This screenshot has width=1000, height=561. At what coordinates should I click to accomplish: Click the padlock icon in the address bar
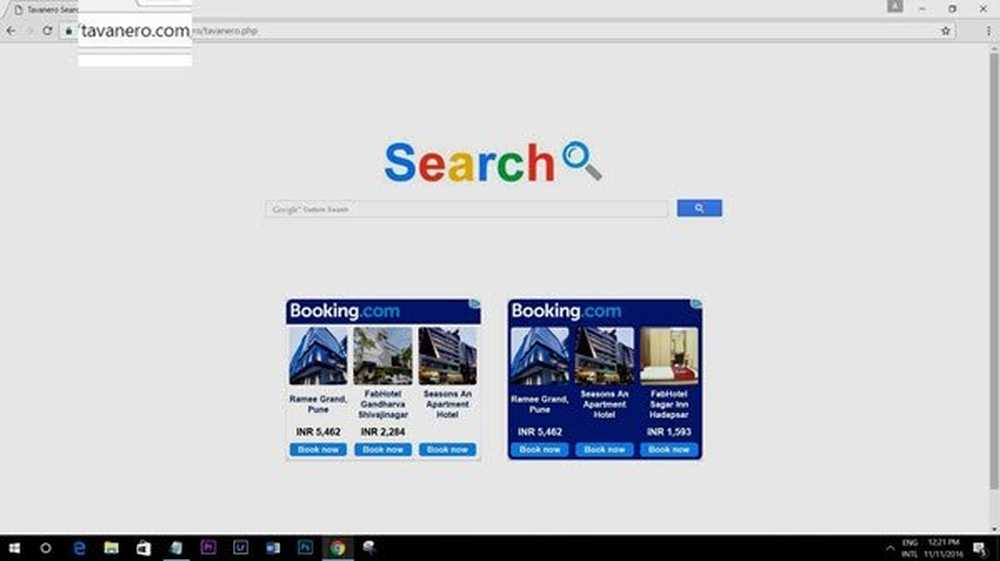69,31
